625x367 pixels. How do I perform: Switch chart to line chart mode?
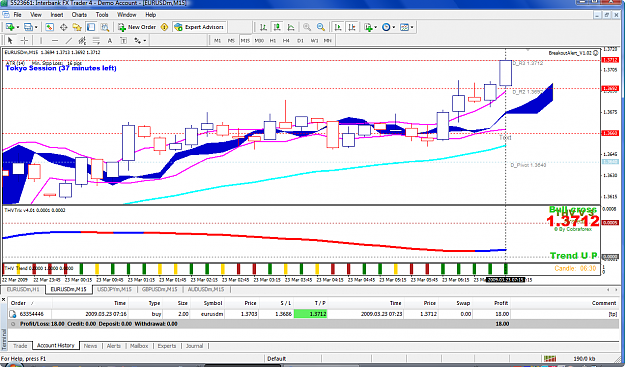point(291,27)
